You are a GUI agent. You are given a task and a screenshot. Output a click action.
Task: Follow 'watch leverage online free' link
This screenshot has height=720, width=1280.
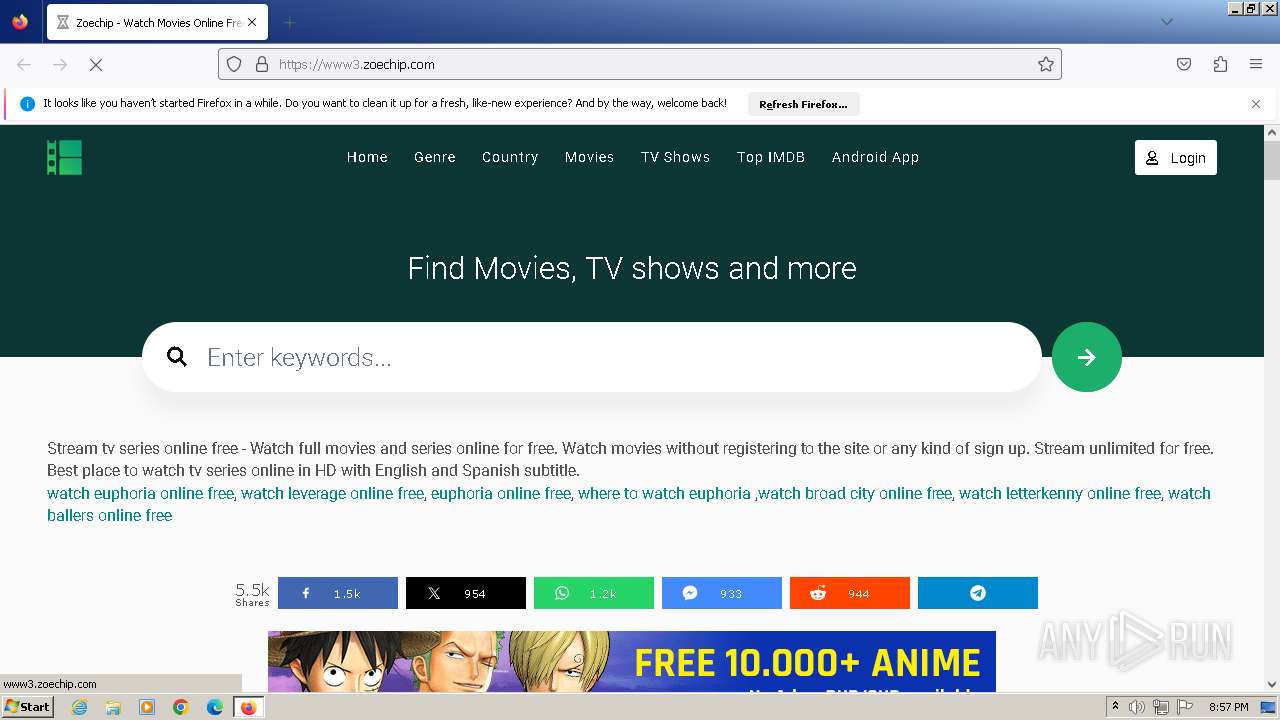[332, 493]
